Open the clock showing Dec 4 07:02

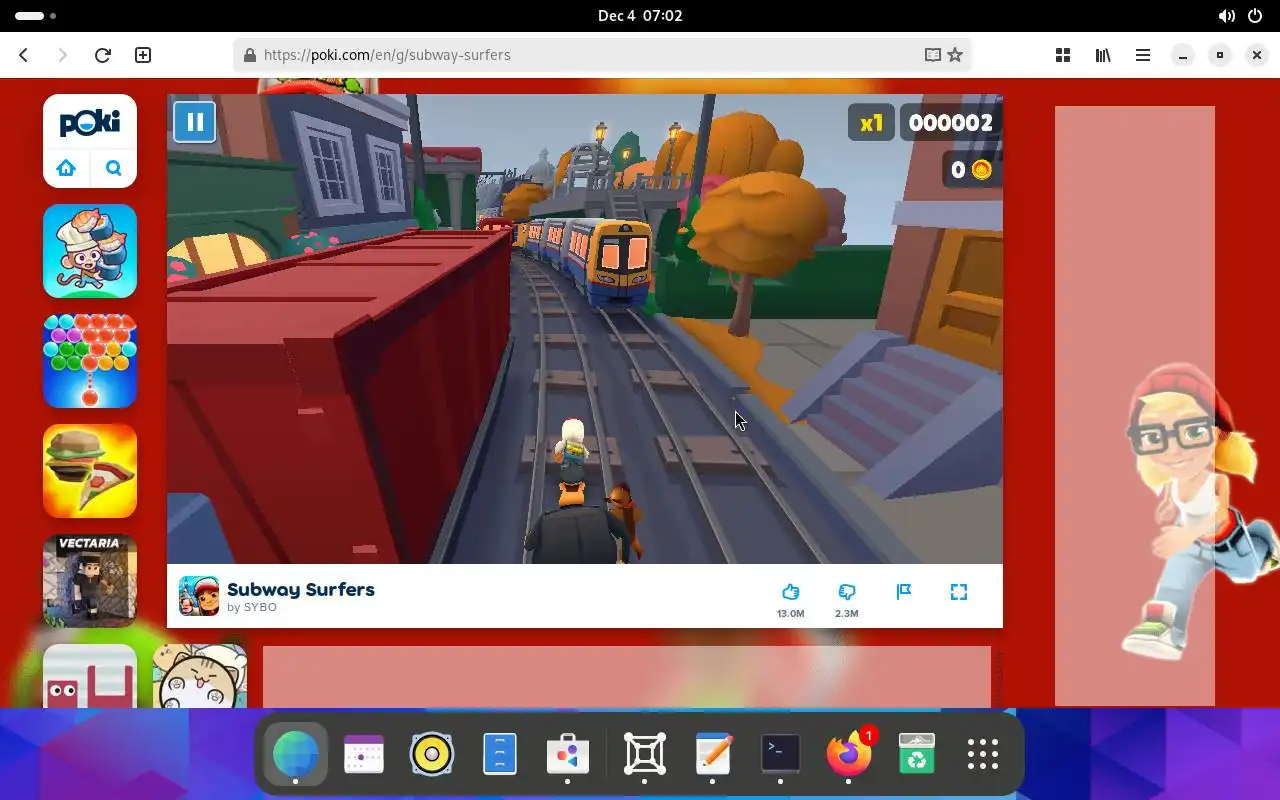(640, 15)
